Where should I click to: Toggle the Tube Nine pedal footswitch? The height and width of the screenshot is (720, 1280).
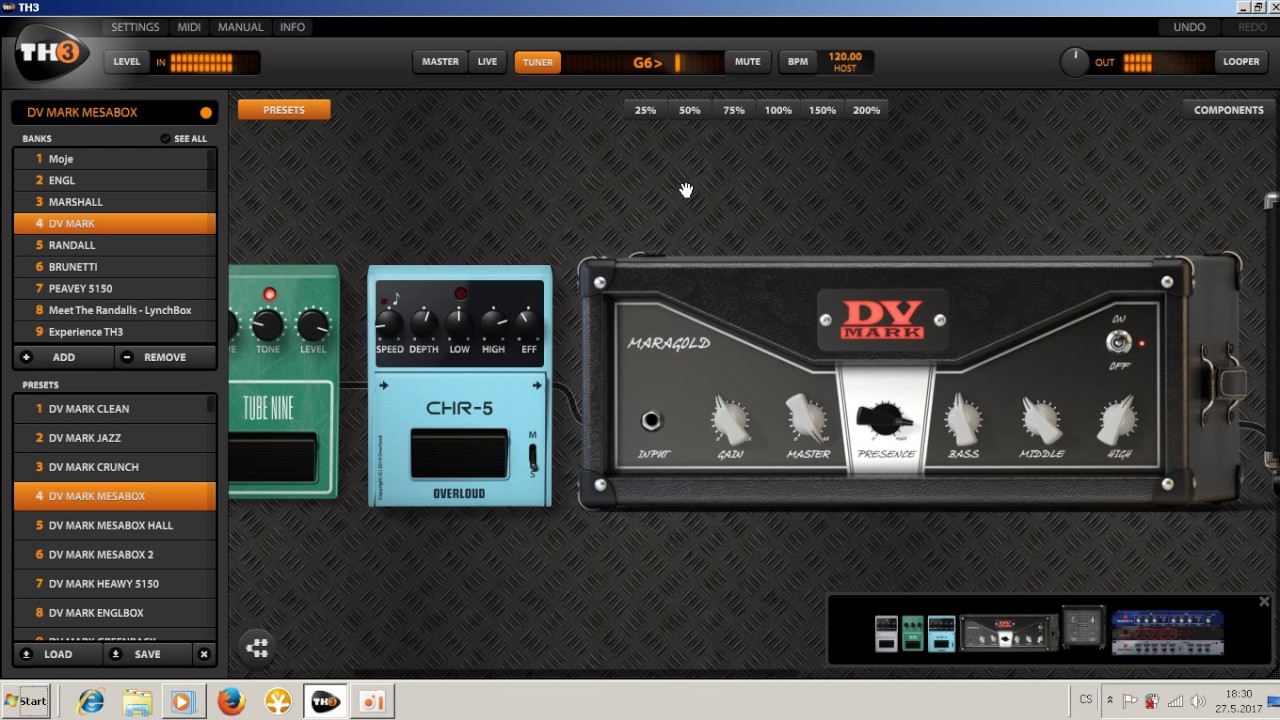pyautogui.click(x=273, y=459)
